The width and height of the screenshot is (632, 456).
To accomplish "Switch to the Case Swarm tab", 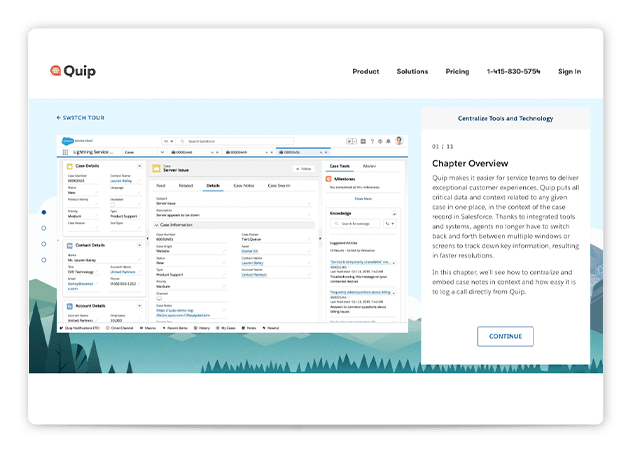I will (279, 186).
